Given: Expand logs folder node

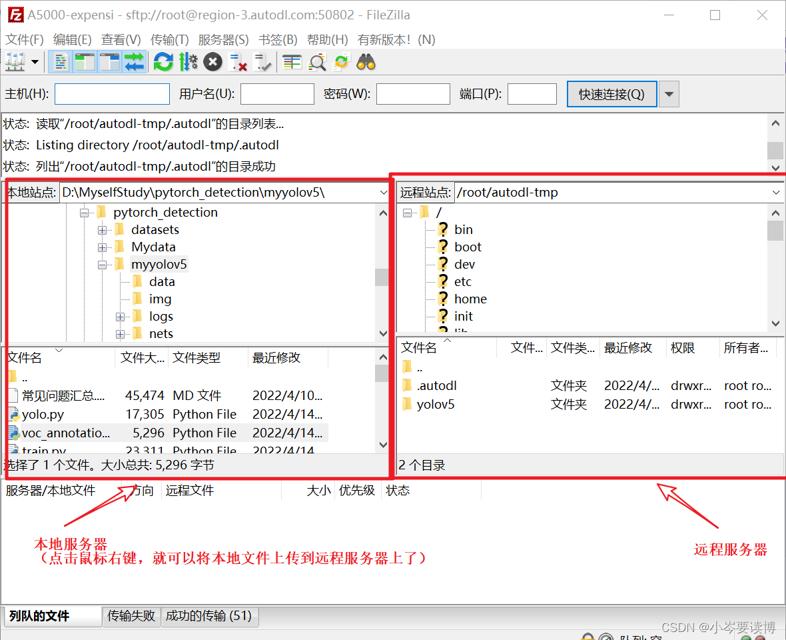Looking at the screenshot, I should tap(120, 317).
